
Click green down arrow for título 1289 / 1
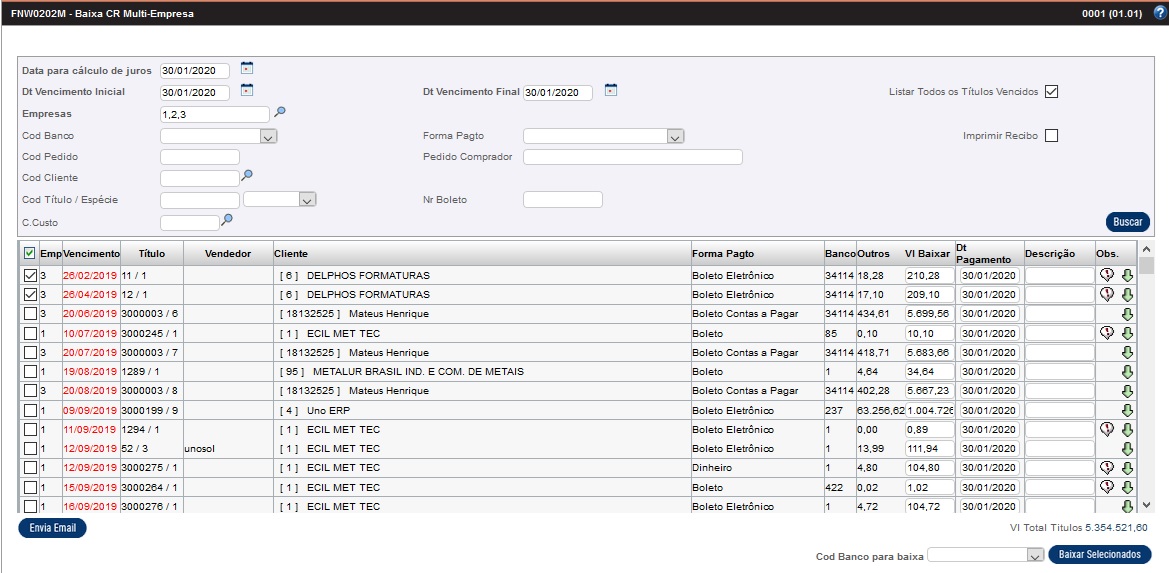(1127, 372)
